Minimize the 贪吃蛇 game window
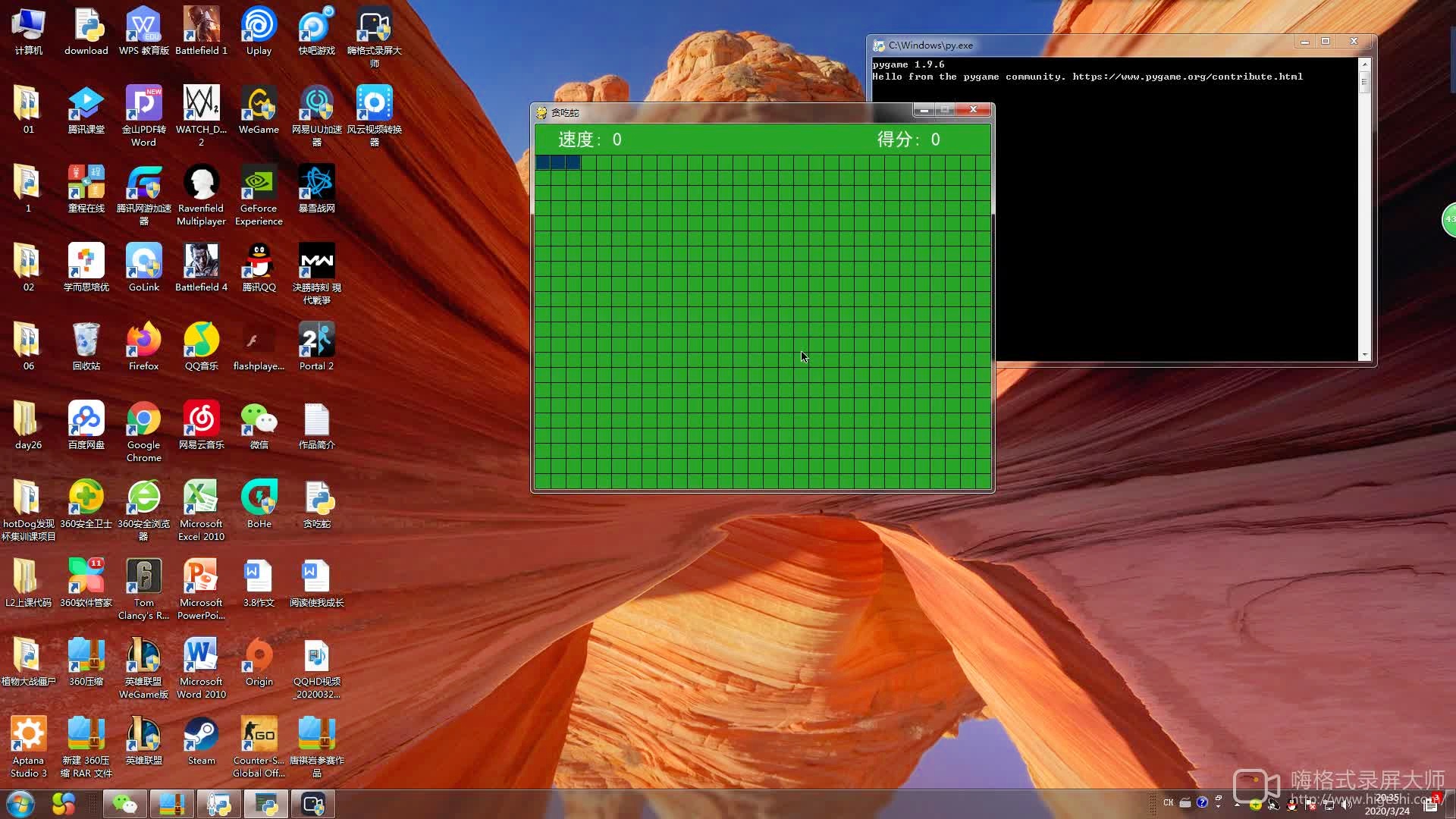 tap(924, 111)
